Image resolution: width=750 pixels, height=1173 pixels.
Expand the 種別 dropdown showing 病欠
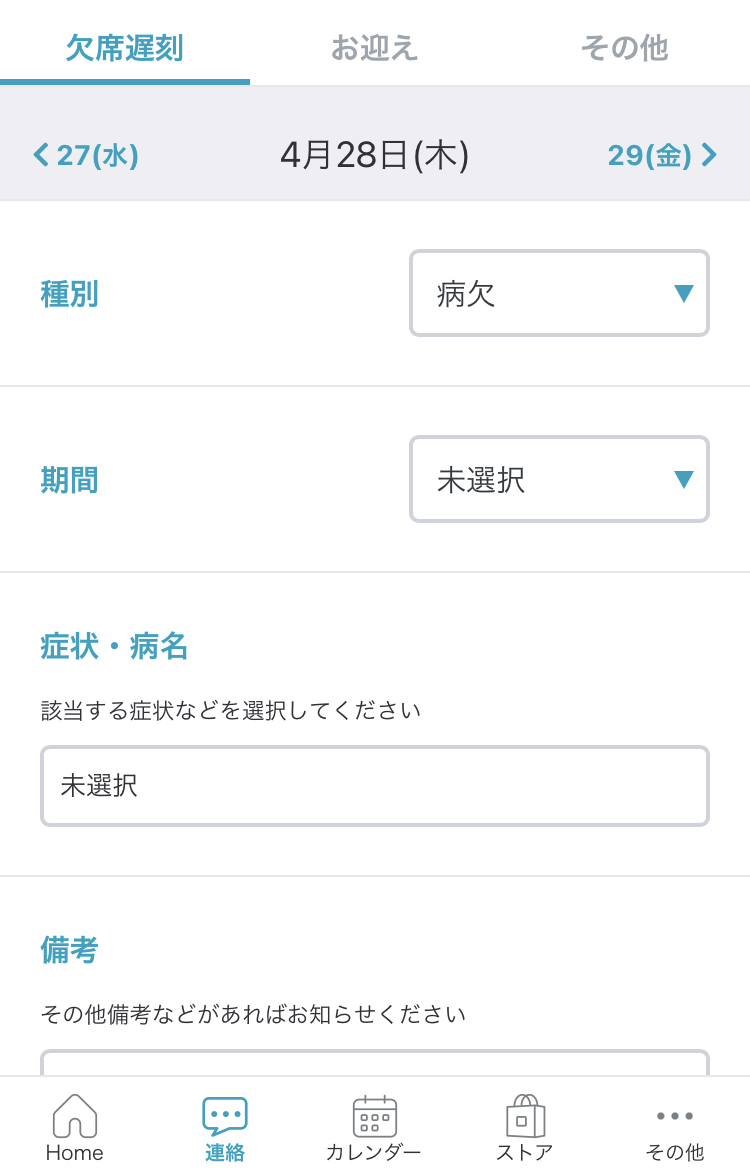tap(559, 293)
